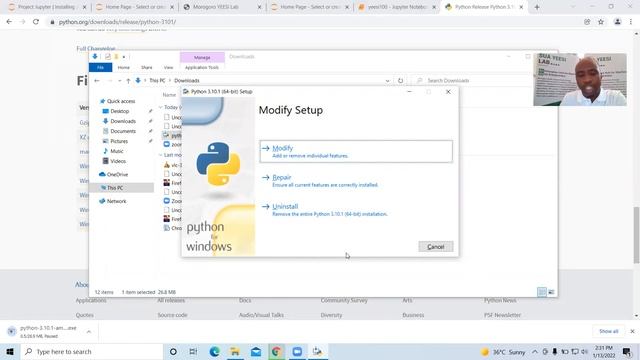640x360 pixels.
Task: Click the Chrome address bar URL
Action: (x=117, y=22)
